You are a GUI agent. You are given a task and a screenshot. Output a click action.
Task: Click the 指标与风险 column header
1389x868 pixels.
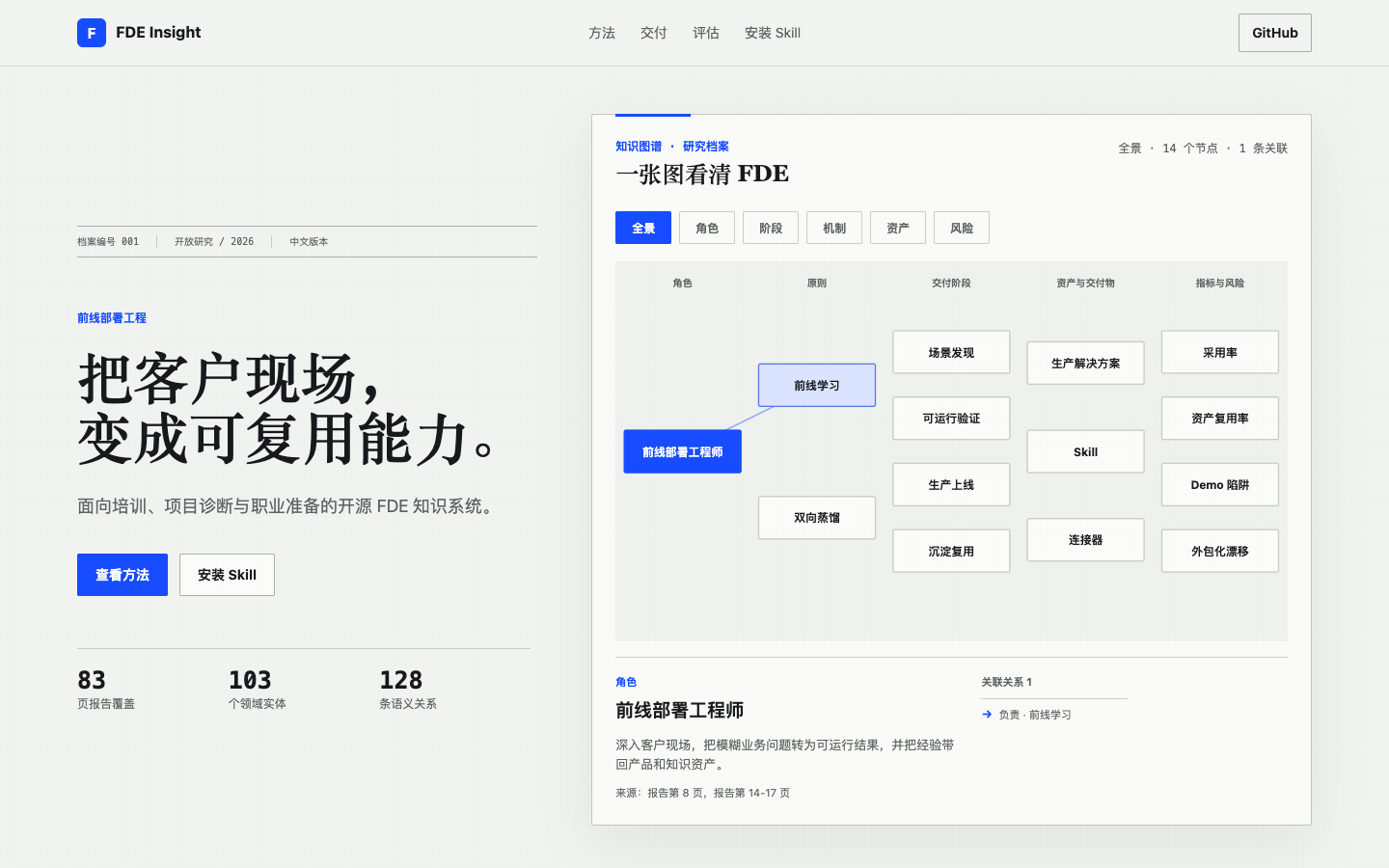pos(1220,284)
